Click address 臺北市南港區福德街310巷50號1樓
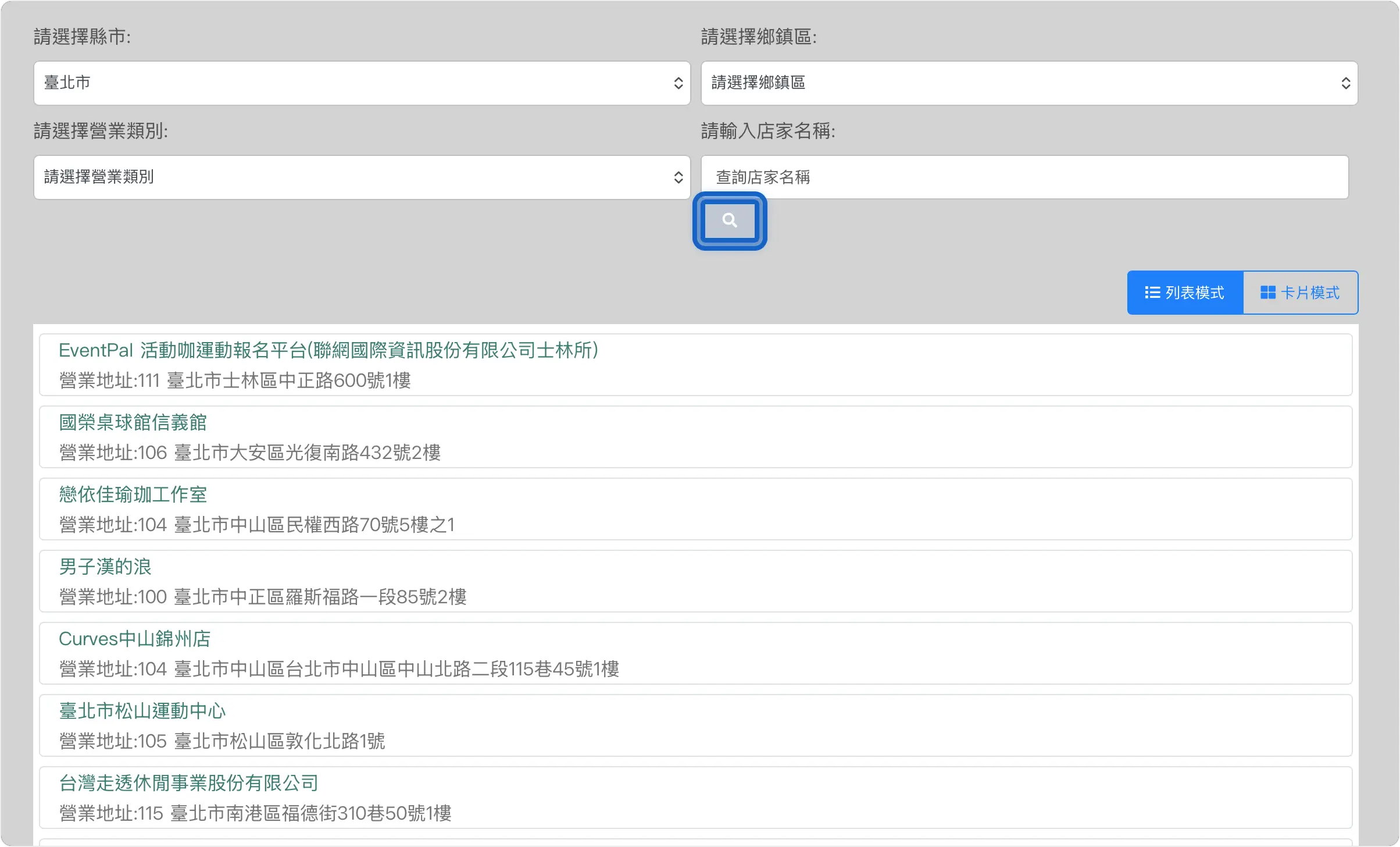Screen dimensions: 1400x847 click(311, 813)
